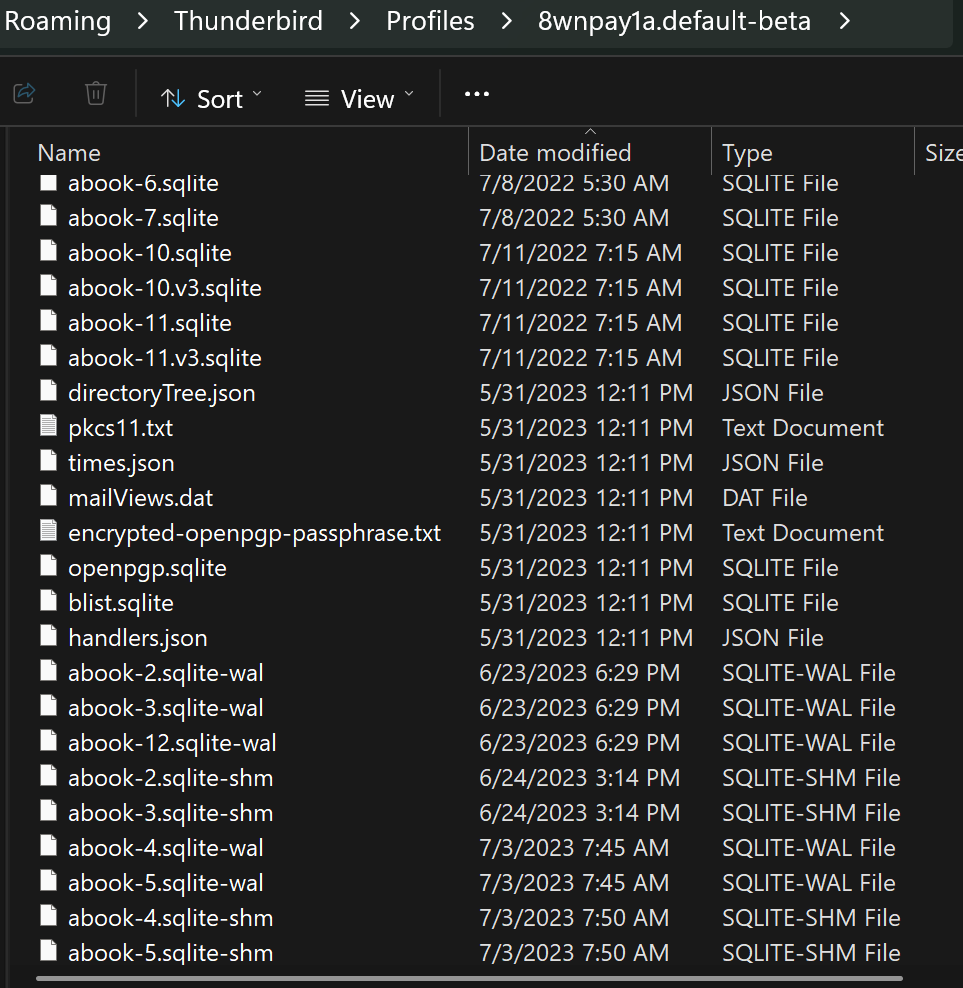Click the DAT File type for mailViews.dat
963x988 pixels.
pos(764,498)
